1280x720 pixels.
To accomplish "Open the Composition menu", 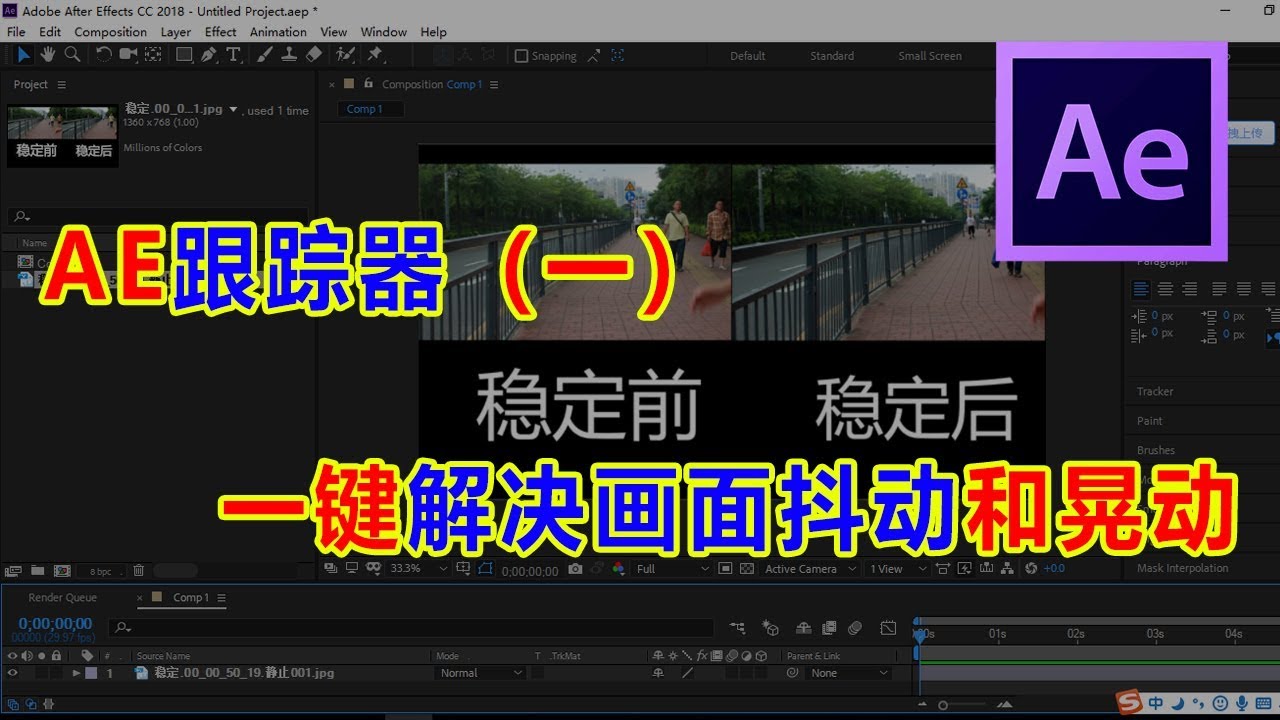I will pos(110,32).
